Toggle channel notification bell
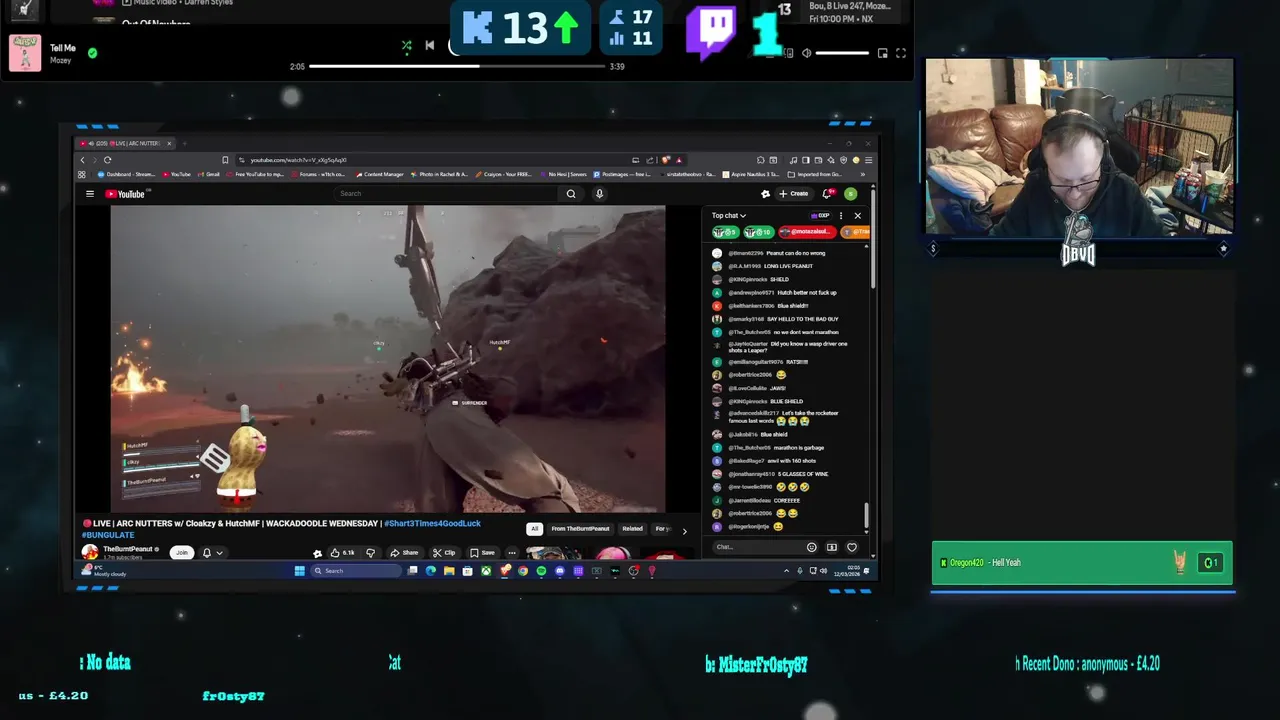 (x=207, y=553)
